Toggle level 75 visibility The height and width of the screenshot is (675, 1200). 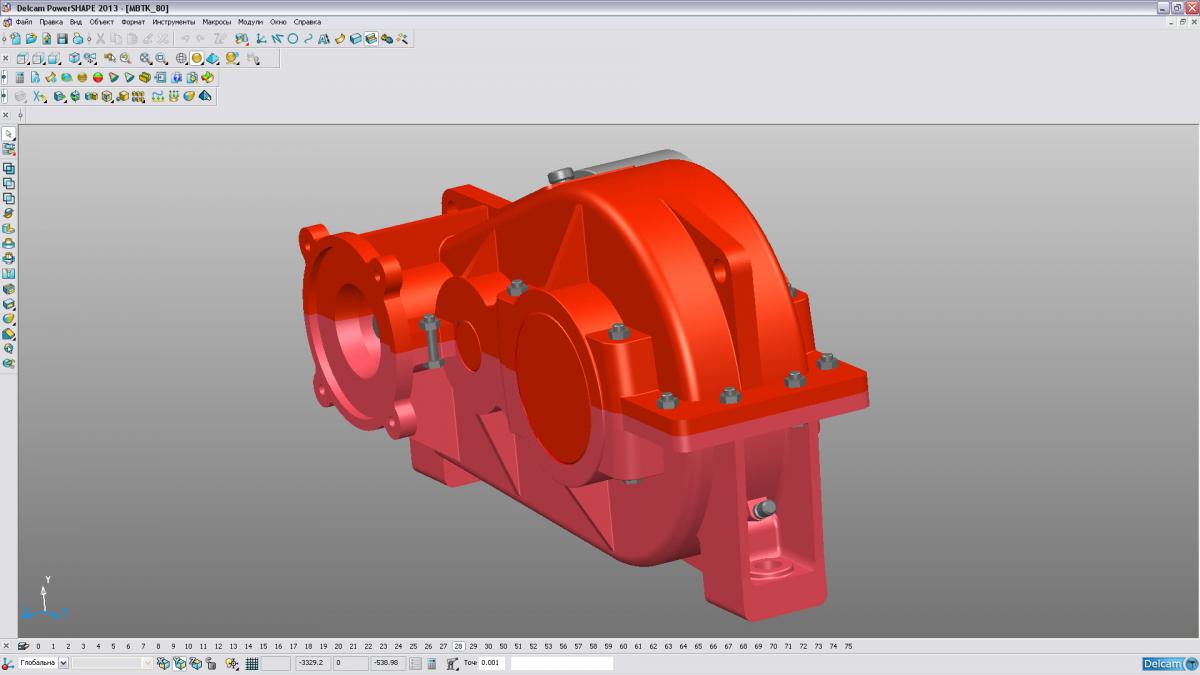pyautogui.click(x=848, y=646)
